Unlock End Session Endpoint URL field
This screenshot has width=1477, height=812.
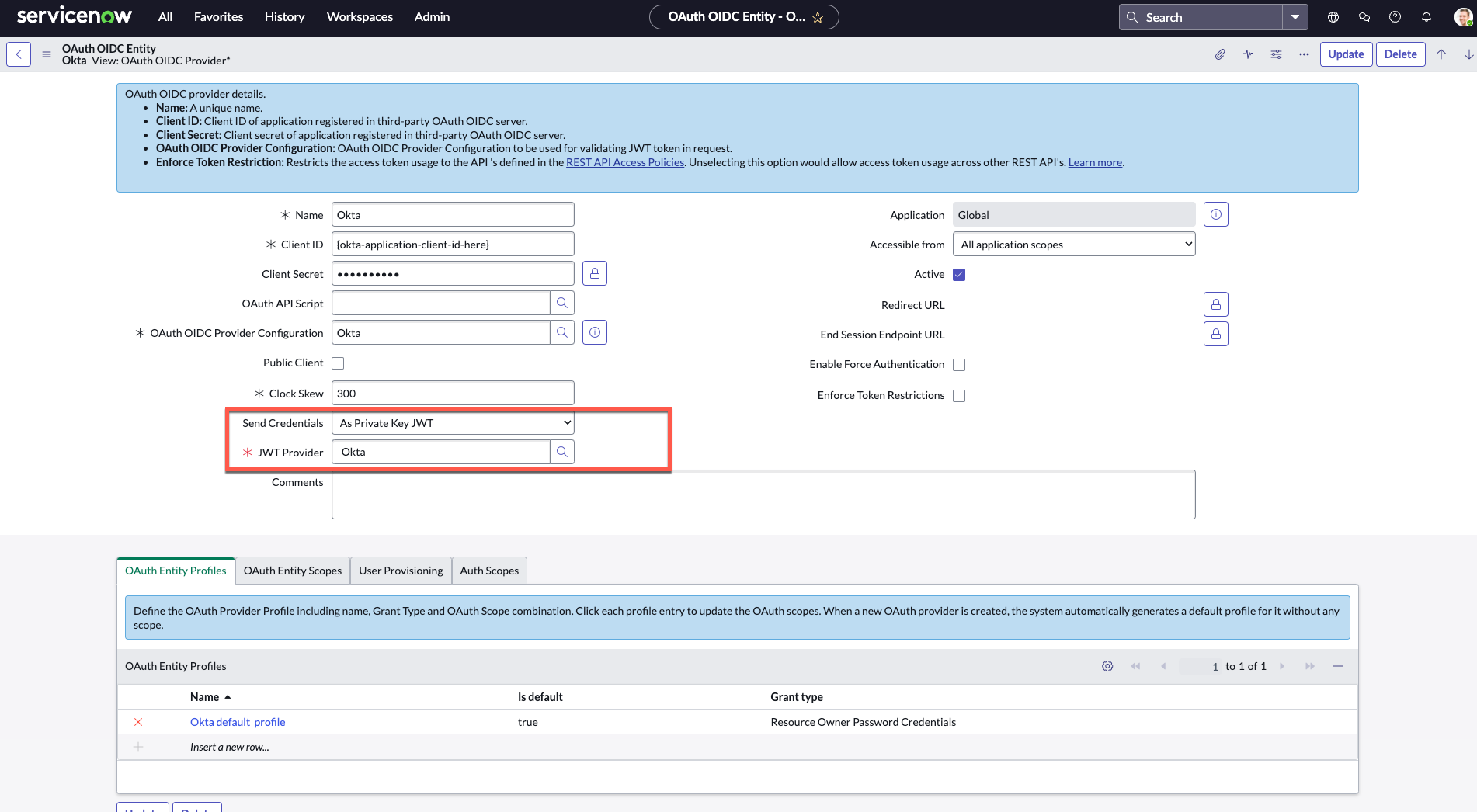1216,334
